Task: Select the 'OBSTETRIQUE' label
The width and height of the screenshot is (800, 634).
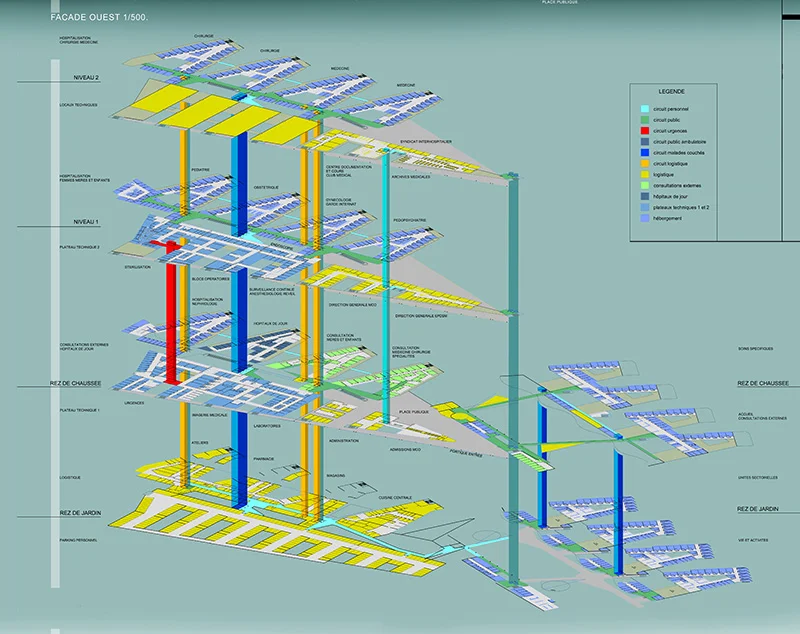Action: (266, 188)
